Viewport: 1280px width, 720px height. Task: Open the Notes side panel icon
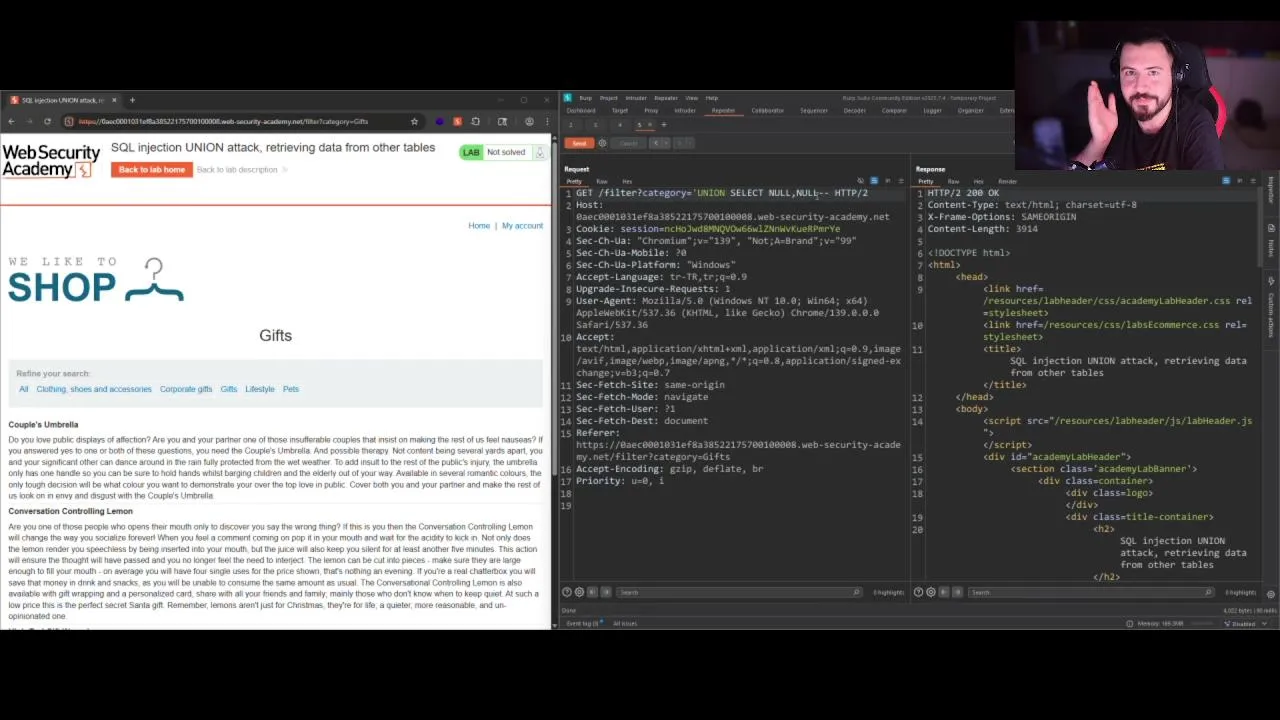point(1271,228)
